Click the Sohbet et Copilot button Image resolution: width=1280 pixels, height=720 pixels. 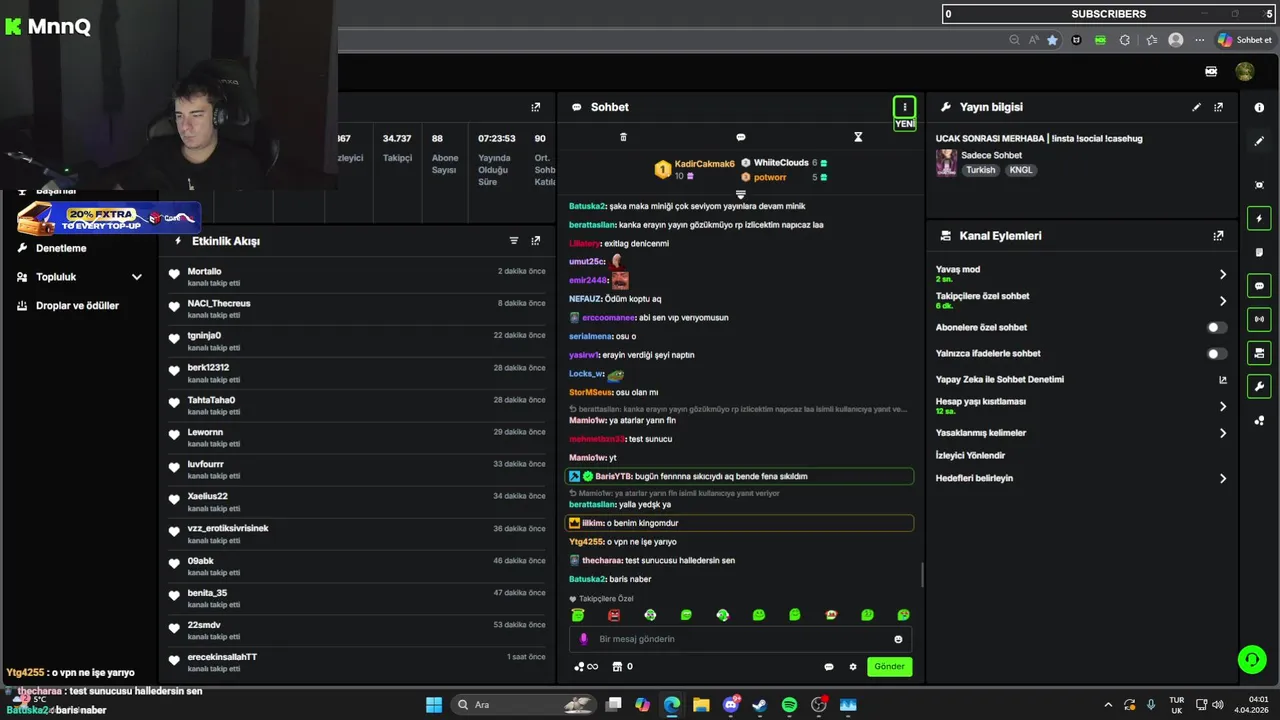click(1245, 40)
